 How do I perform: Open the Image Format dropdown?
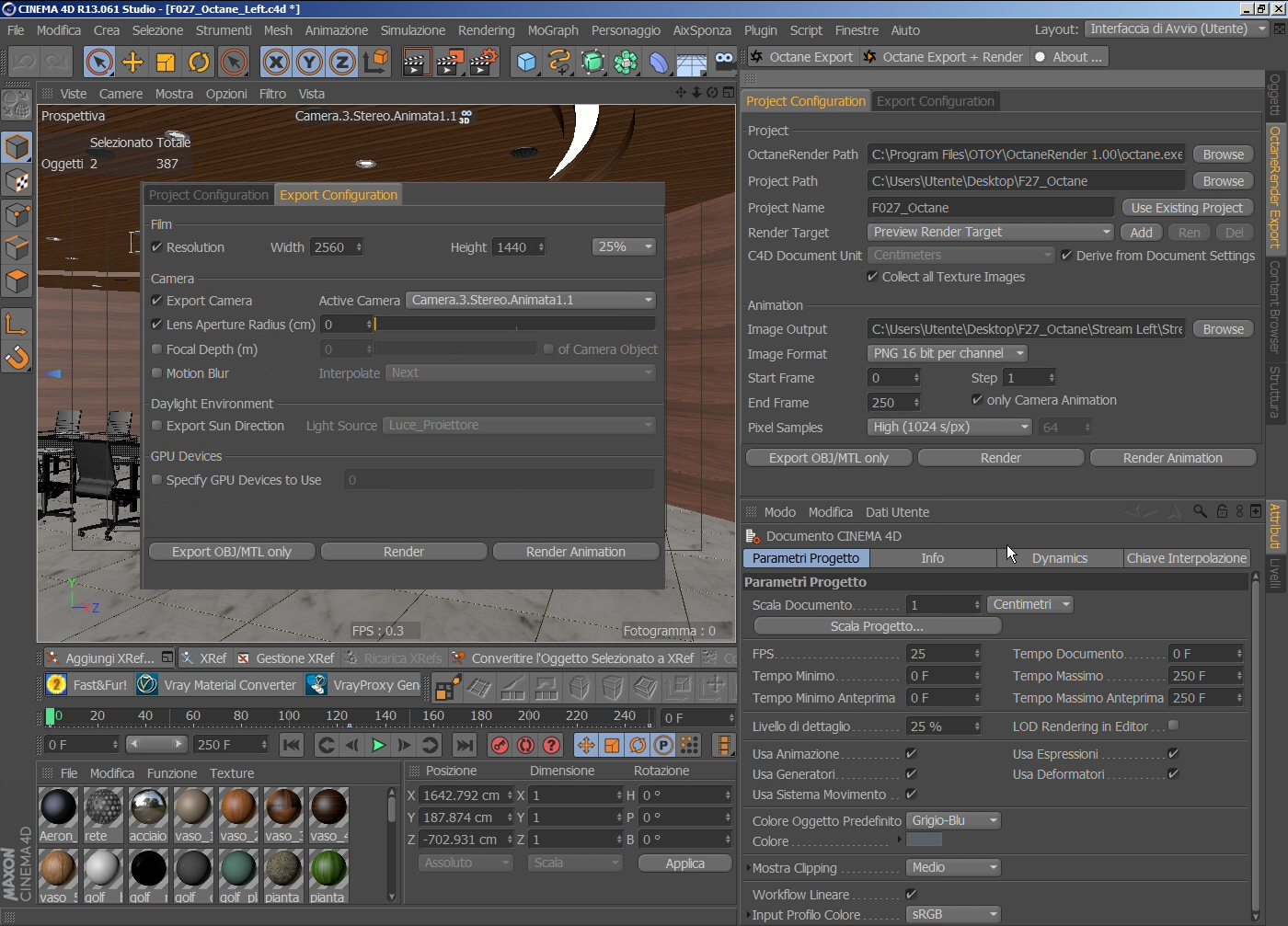tap(948, 354)
